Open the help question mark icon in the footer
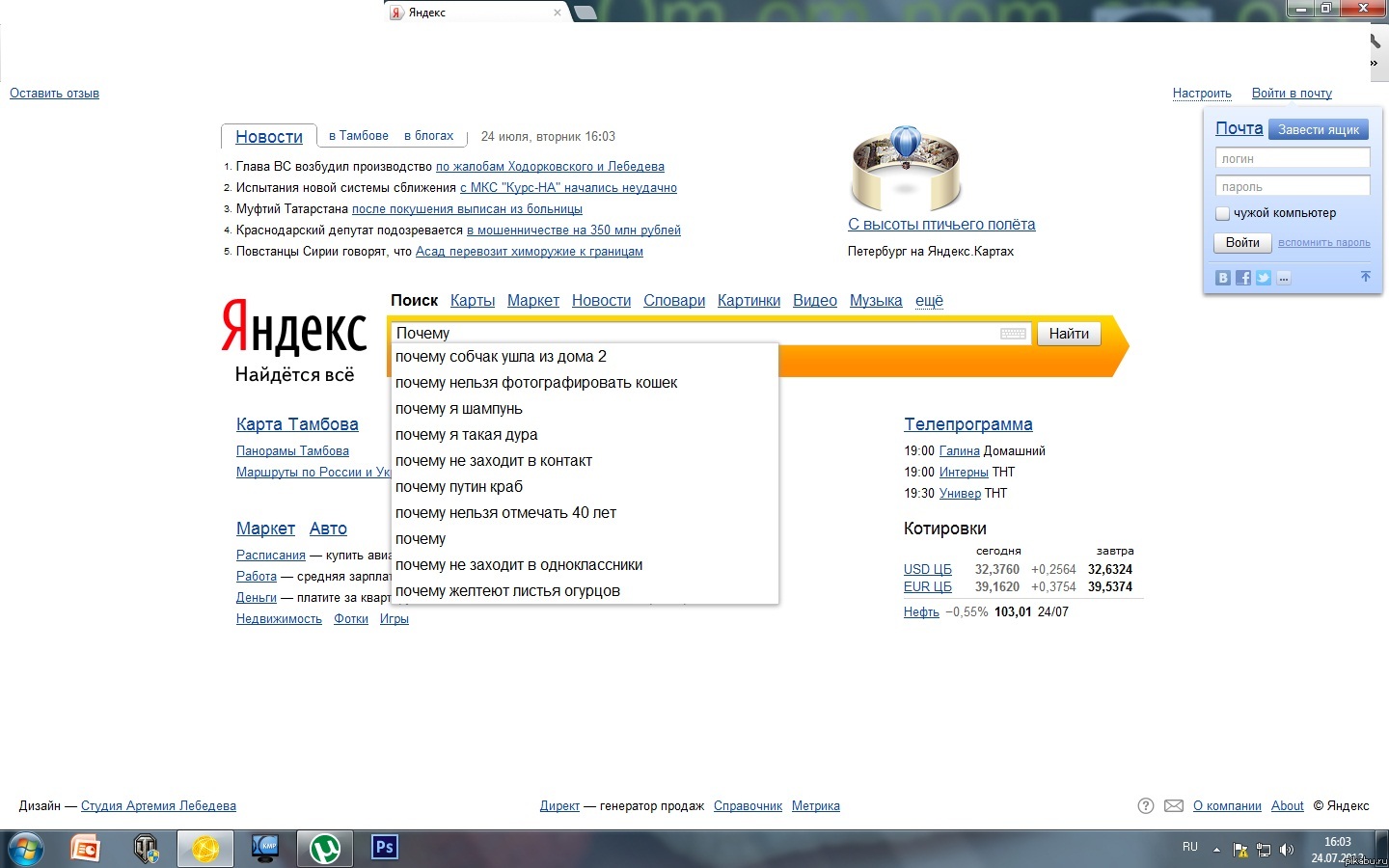The width and height of the screenshot is (1389, 868). point(1146,806)
